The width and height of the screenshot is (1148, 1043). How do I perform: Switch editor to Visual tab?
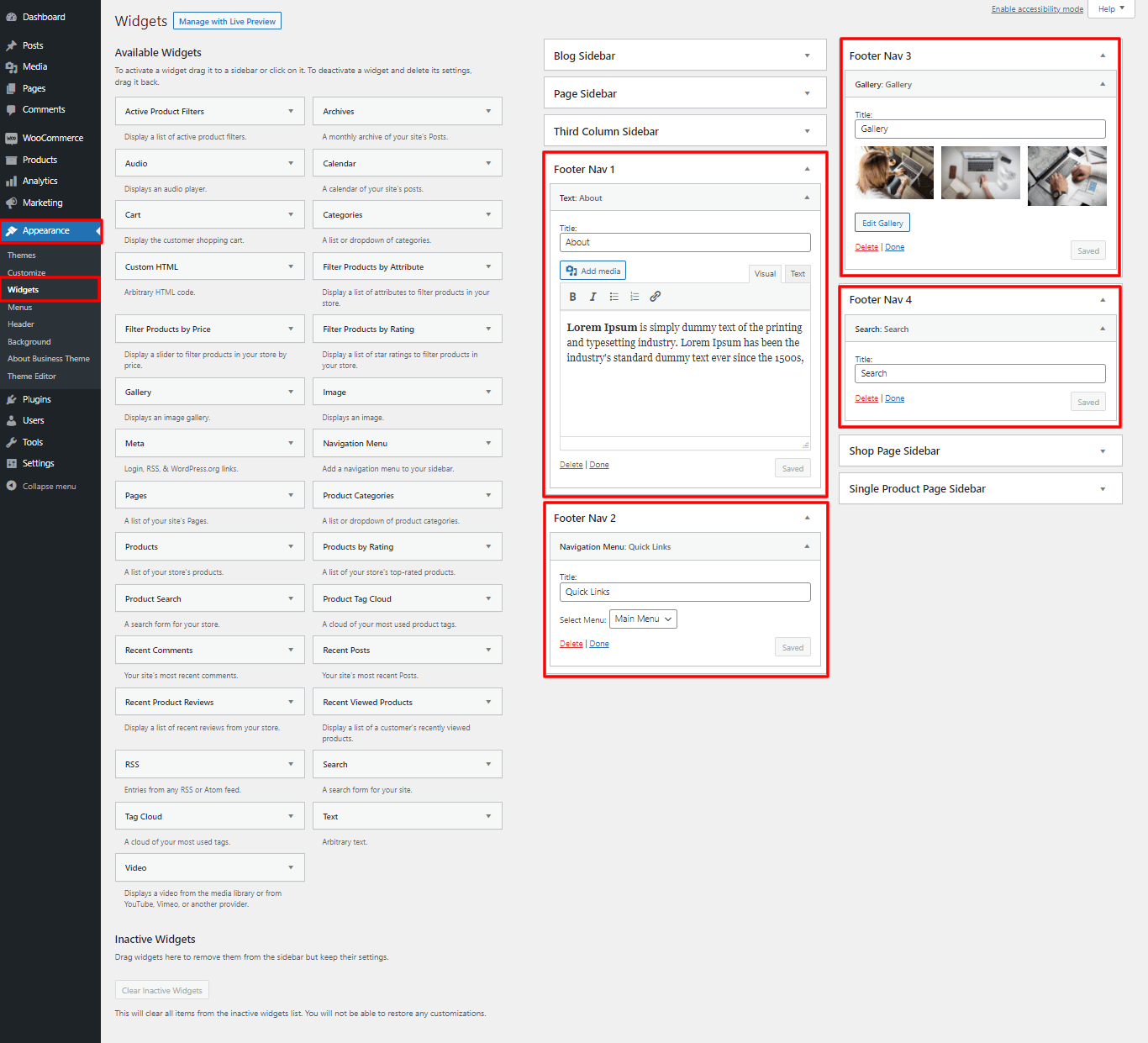(x=765, y=274)
